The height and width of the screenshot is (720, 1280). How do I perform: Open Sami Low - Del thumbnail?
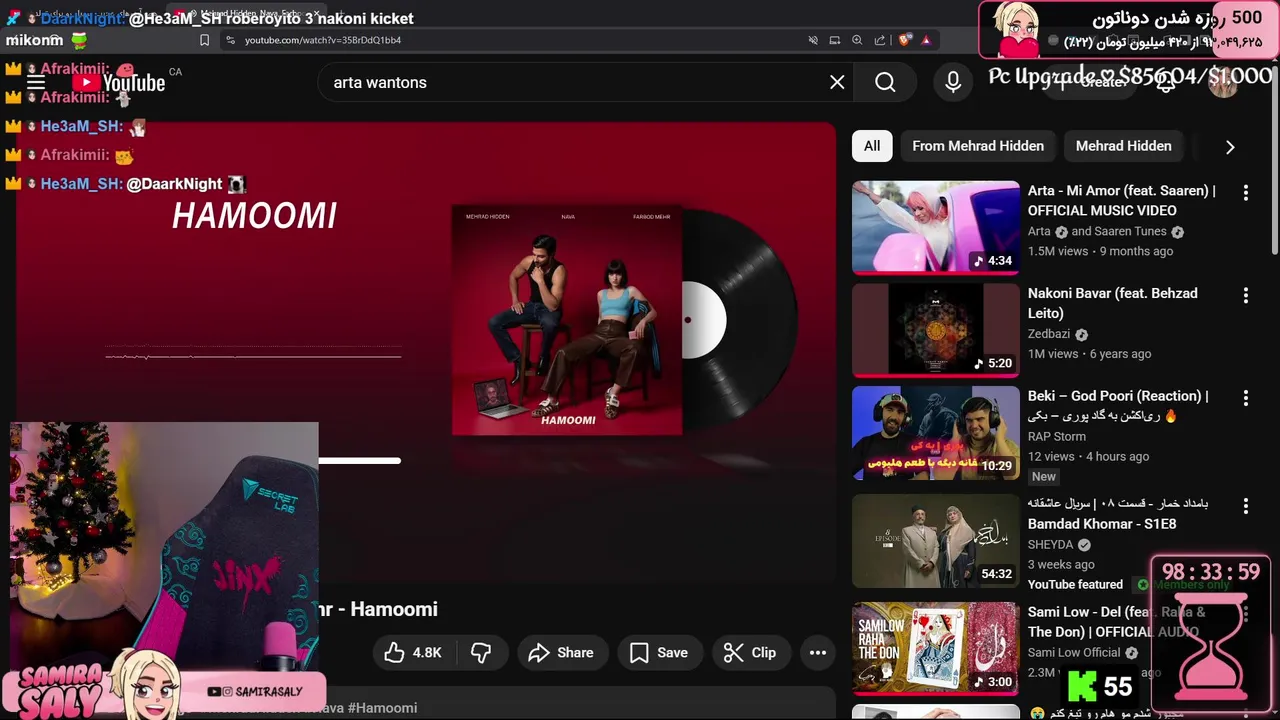coord(936,648)
